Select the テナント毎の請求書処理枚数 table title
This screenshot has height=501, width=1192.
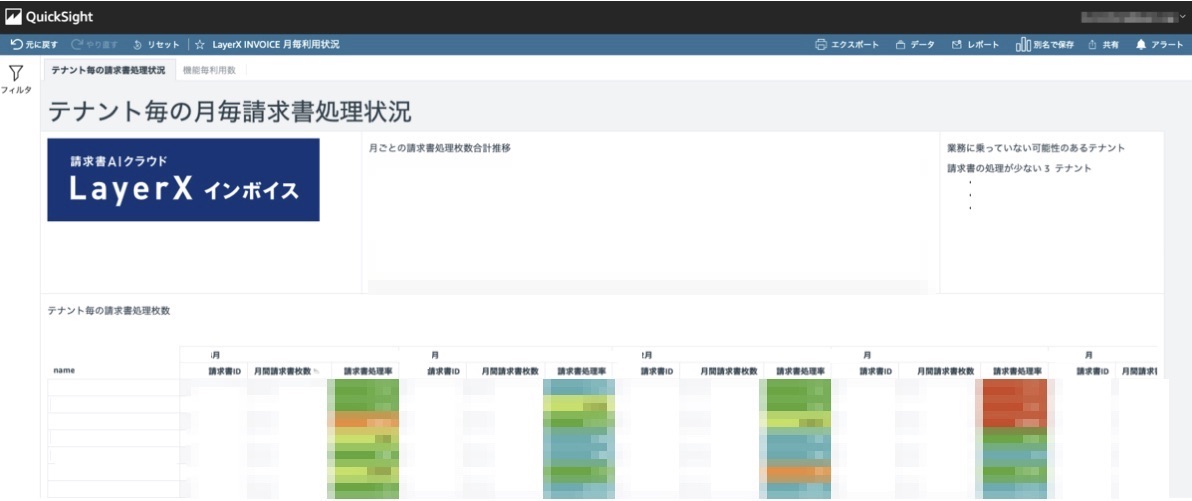pos(109,311)
